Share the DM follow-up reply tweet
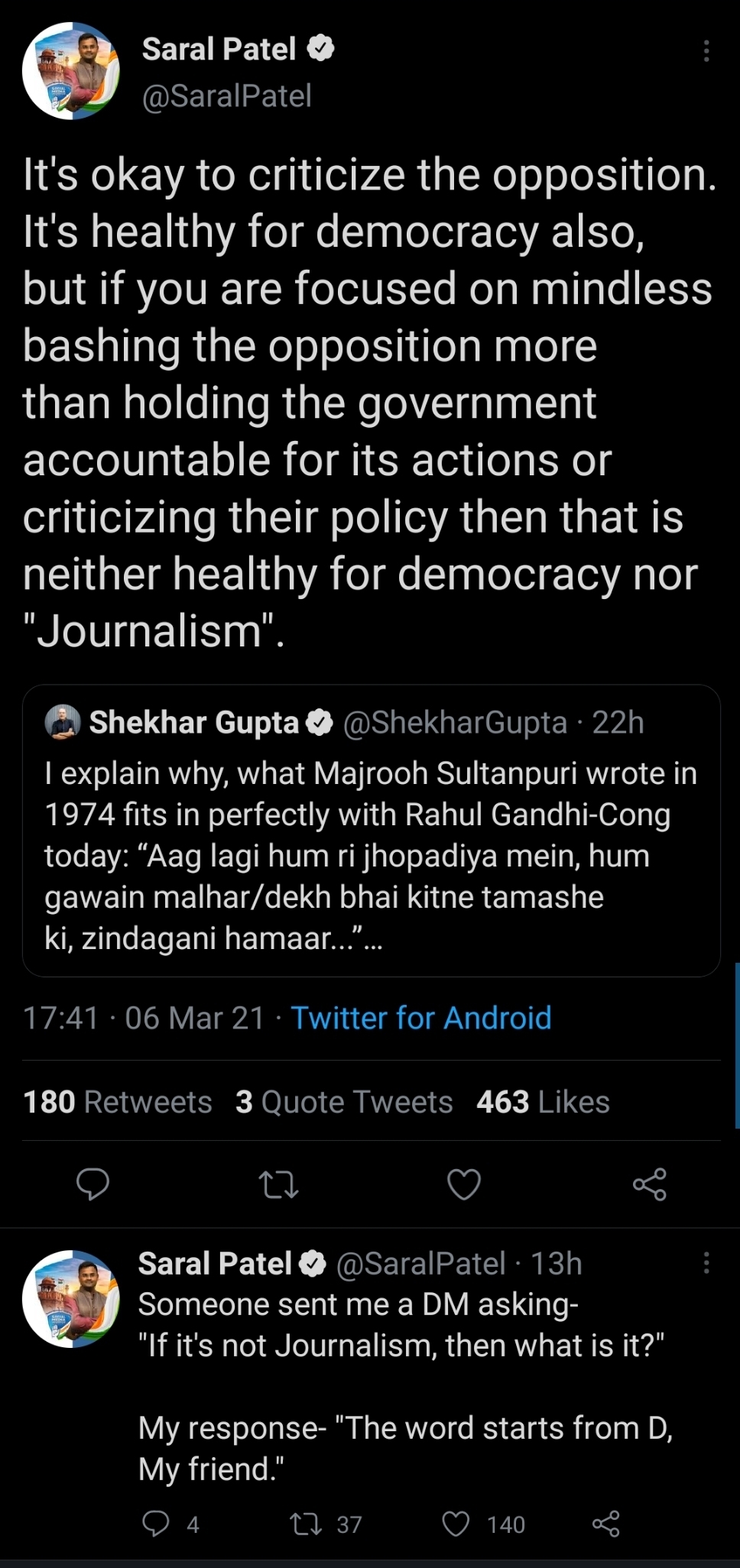The height and width of the screenshot is (1568, 740). click(606, 1524)
